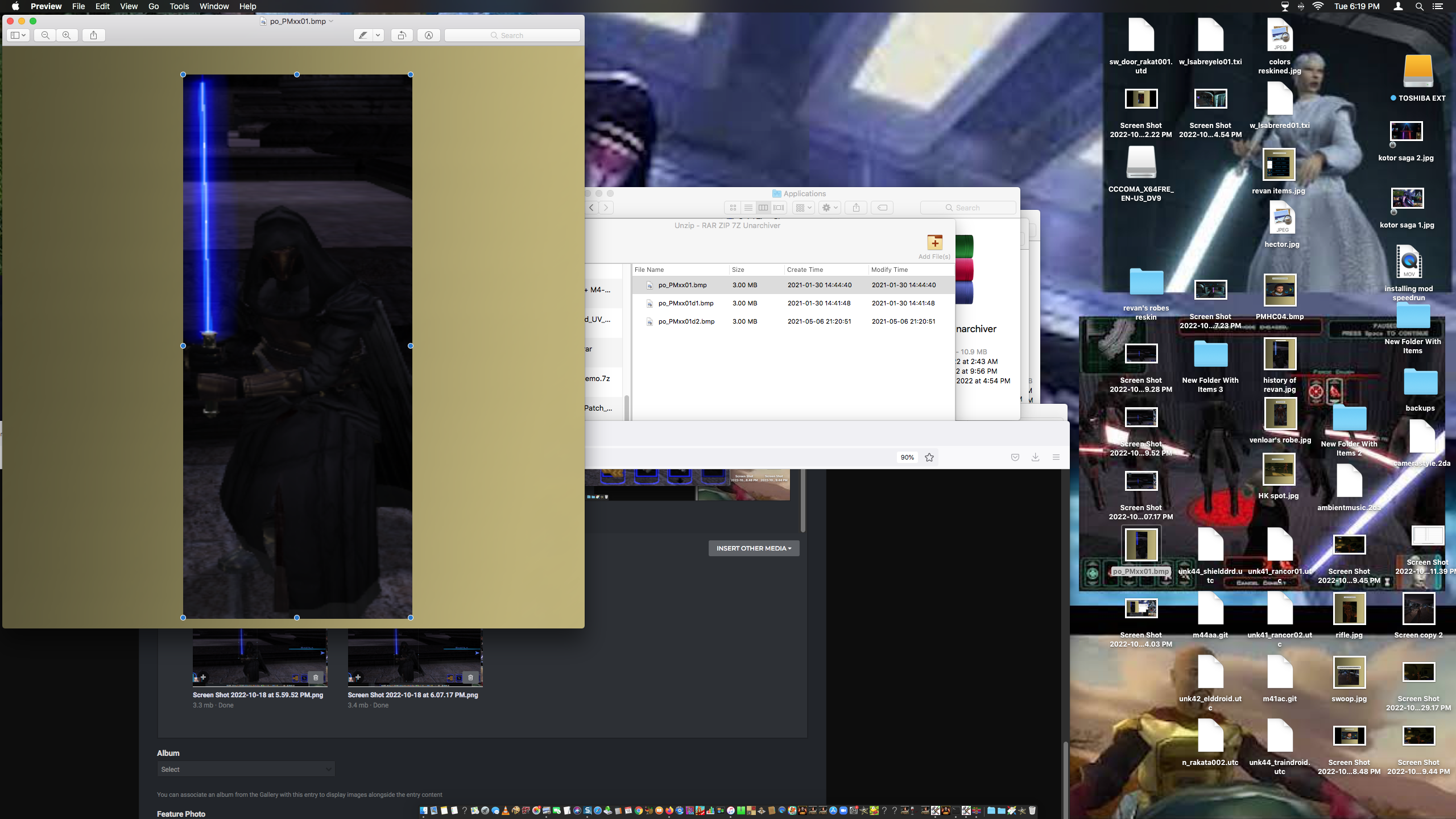1456x819 pixels.
Task: Select po_PMxx01.bmp row in Unarchiver
Action: [x=793, y=285]
